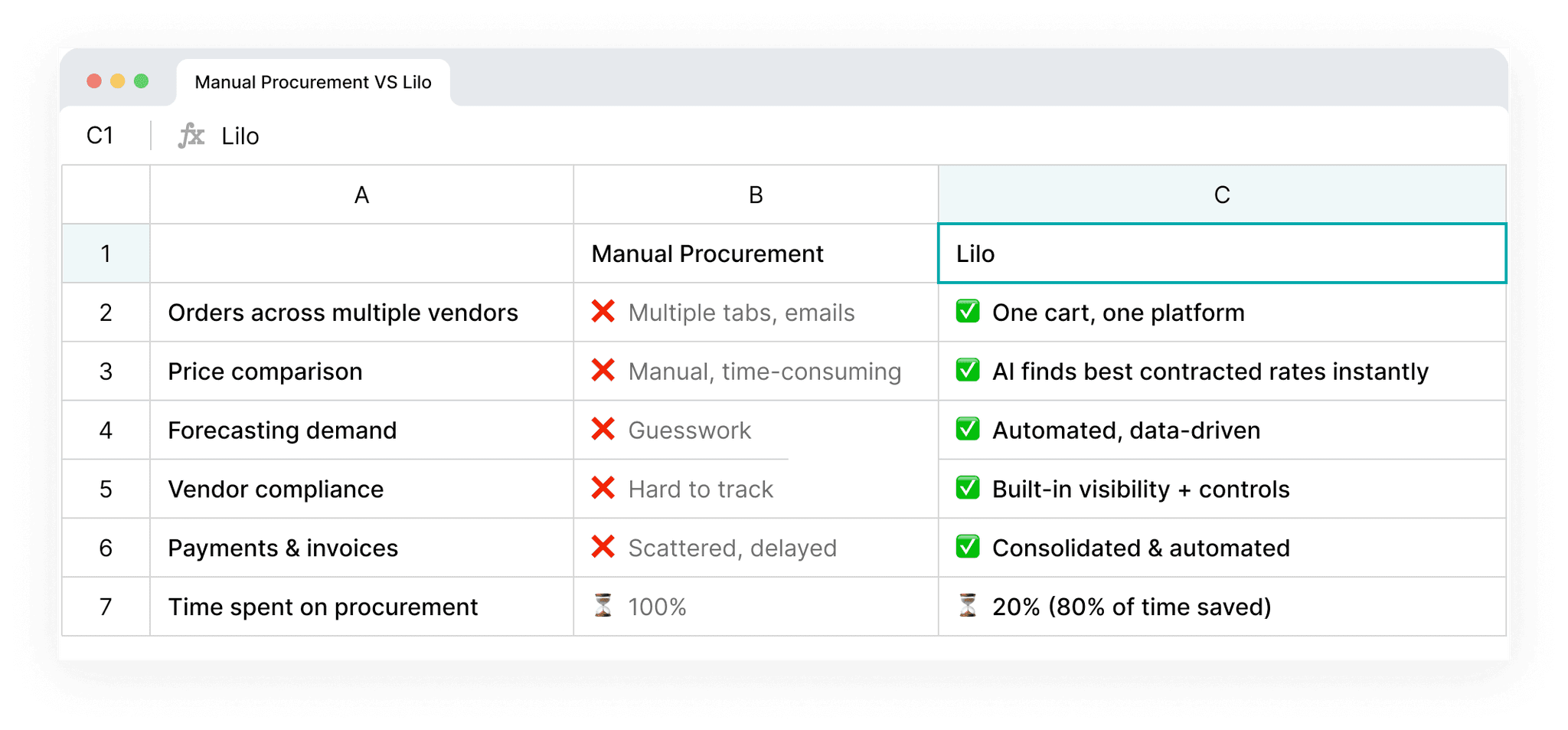The height and width of the screenshot is (730, 1568).
Task: Click the C1 cell reference box
Action: point(100,136)
